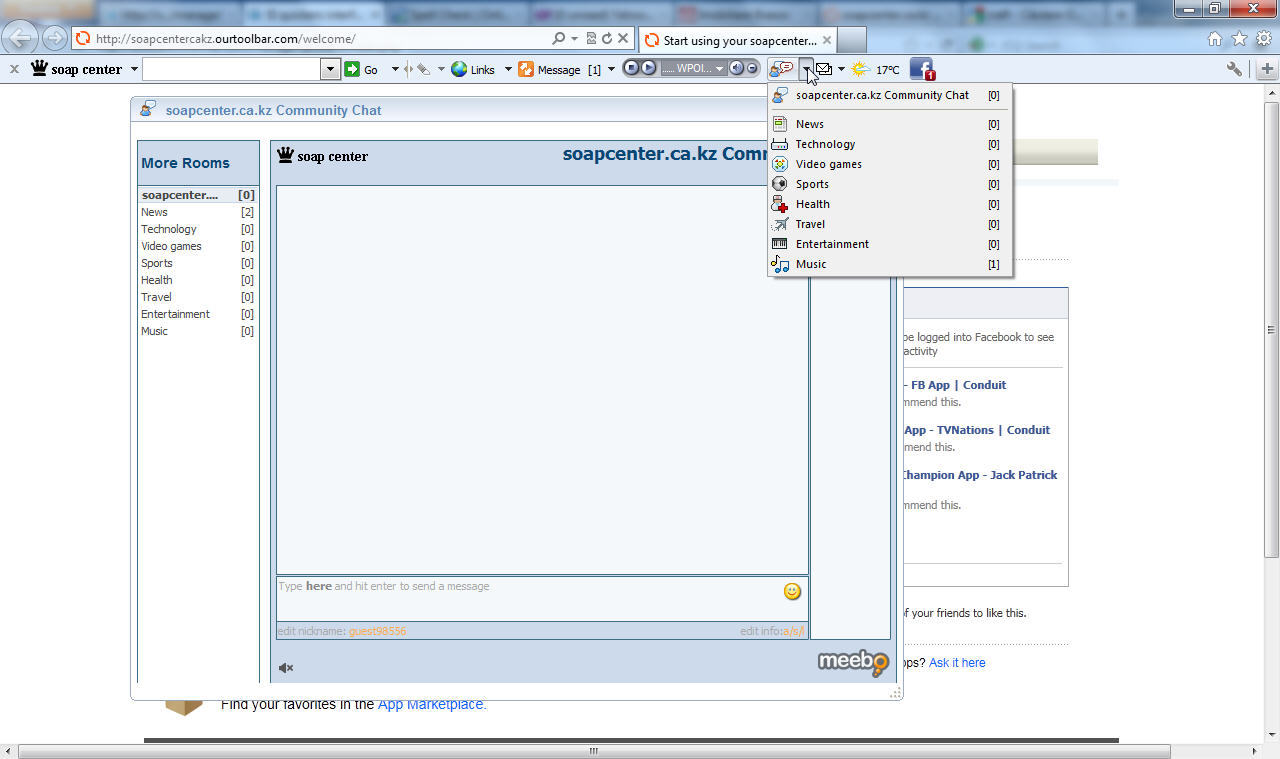Click the App Marketplace link
Image resolution: width=1280 pixels, height=759 pixels.
(x=432, y=704)
